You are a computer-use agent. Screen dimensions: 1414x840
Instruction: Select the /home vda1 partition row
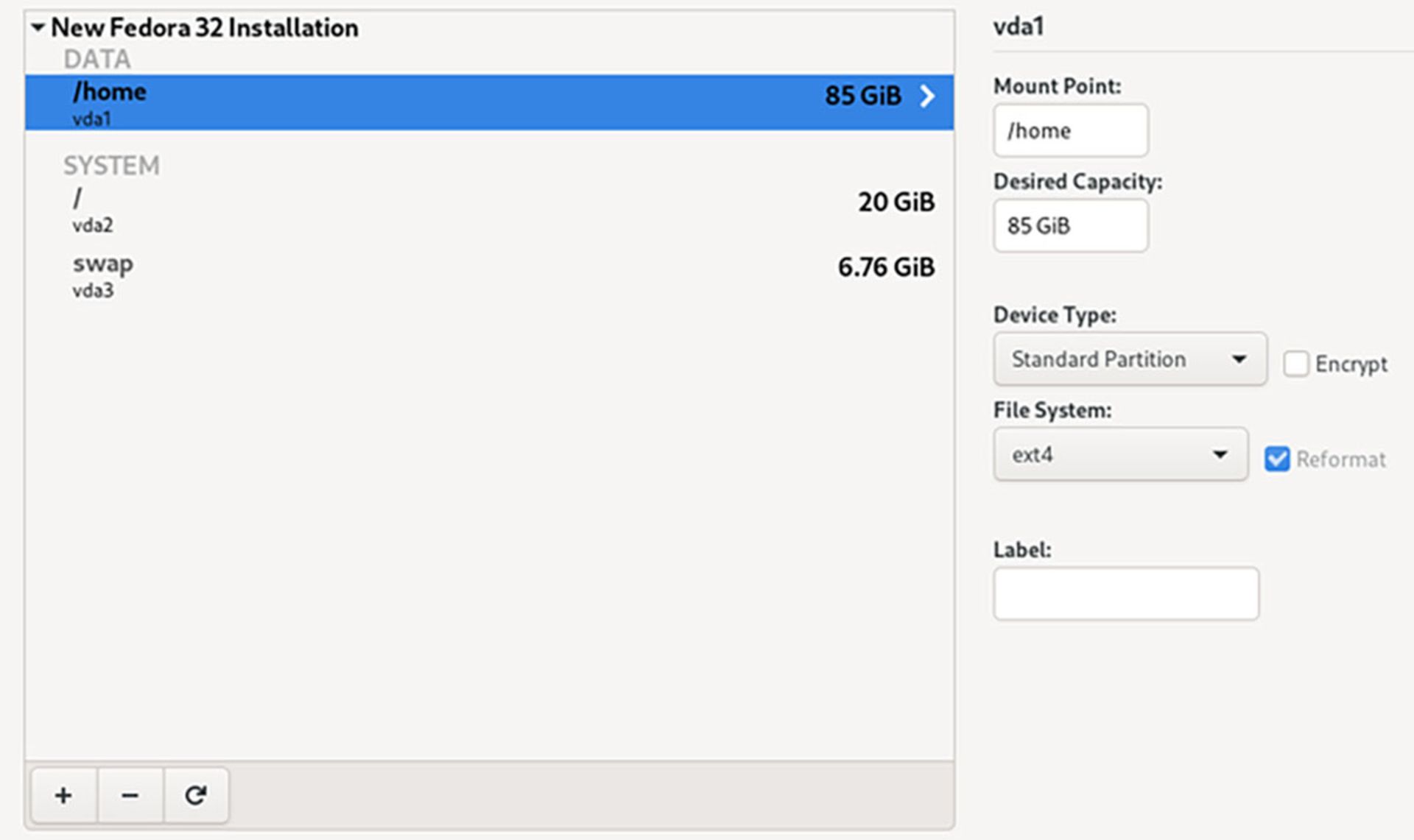pyautogui.click(x=442, y=102)
